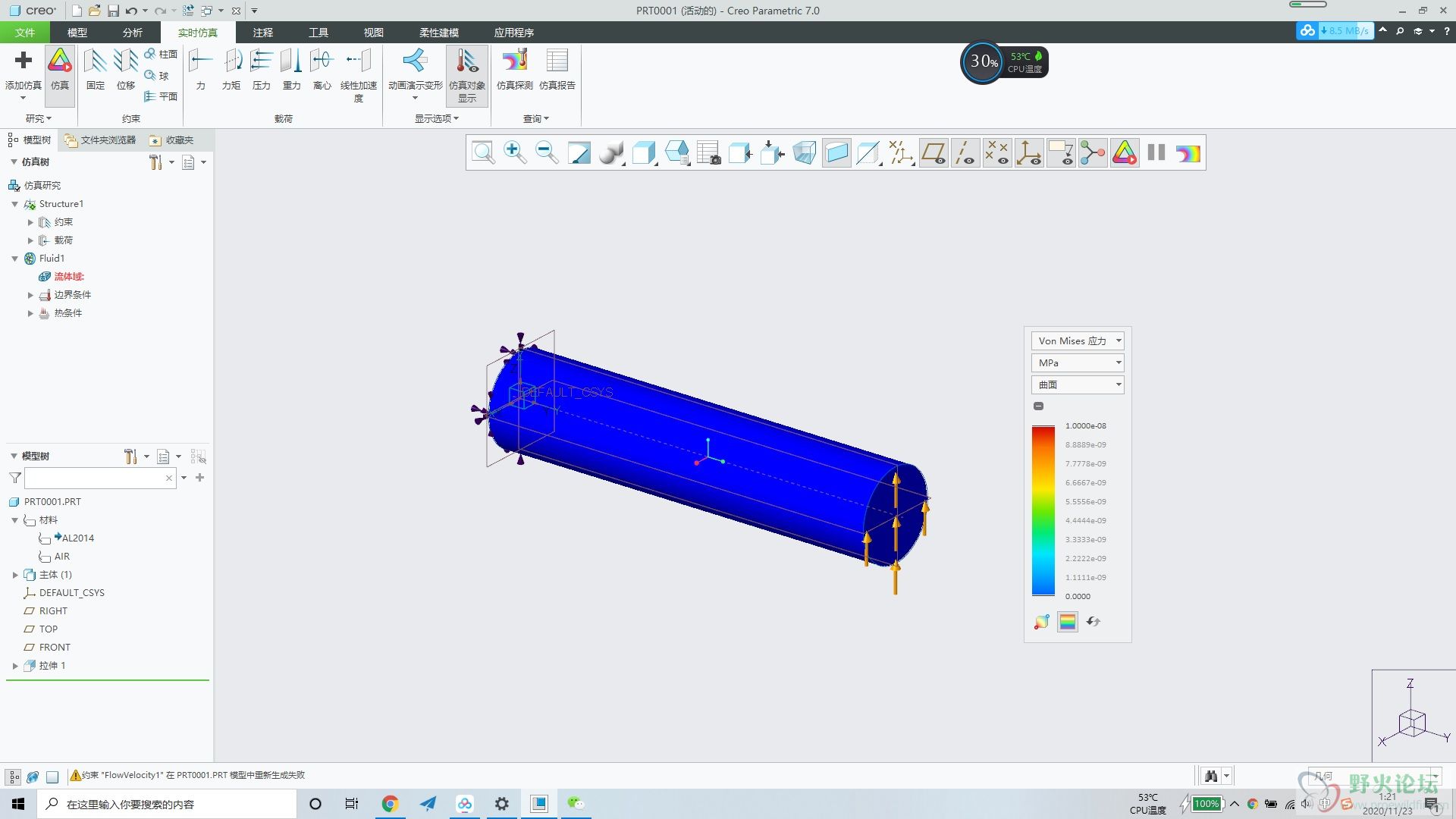Toggle datum plane display

click(934, 153)
